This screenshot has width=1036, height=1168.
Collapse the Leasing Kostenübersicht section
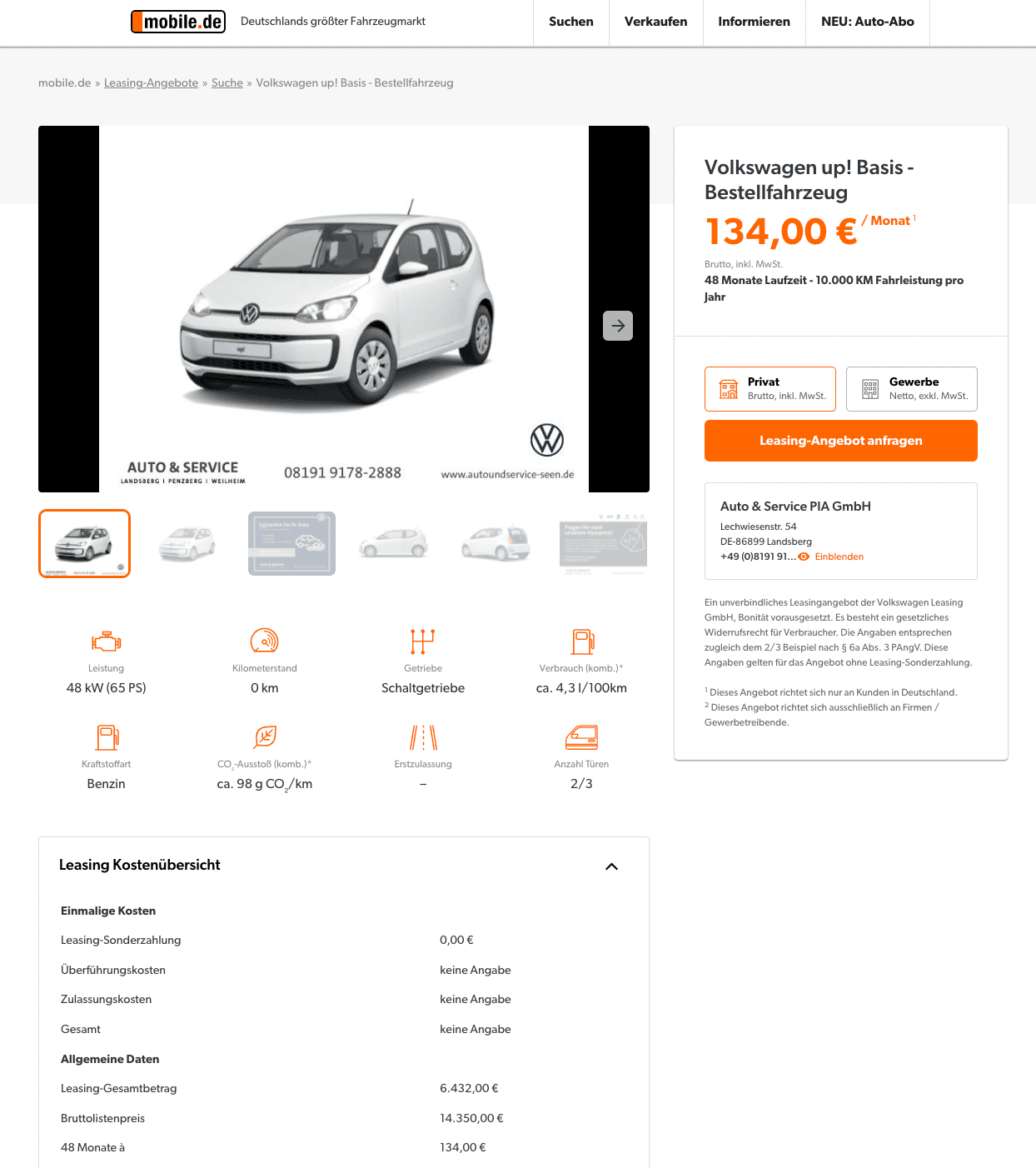tap(611, 866)
